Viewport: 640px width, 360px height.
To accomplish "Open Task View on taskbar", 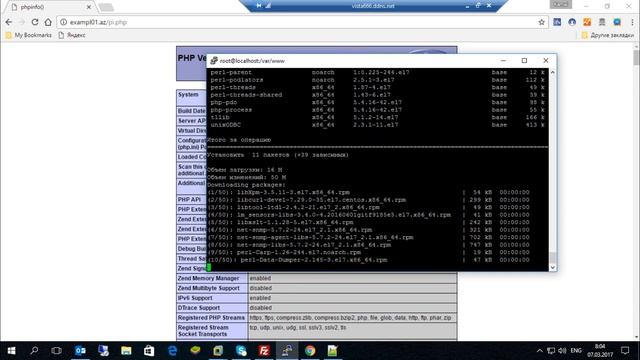I will click(57, 350).
